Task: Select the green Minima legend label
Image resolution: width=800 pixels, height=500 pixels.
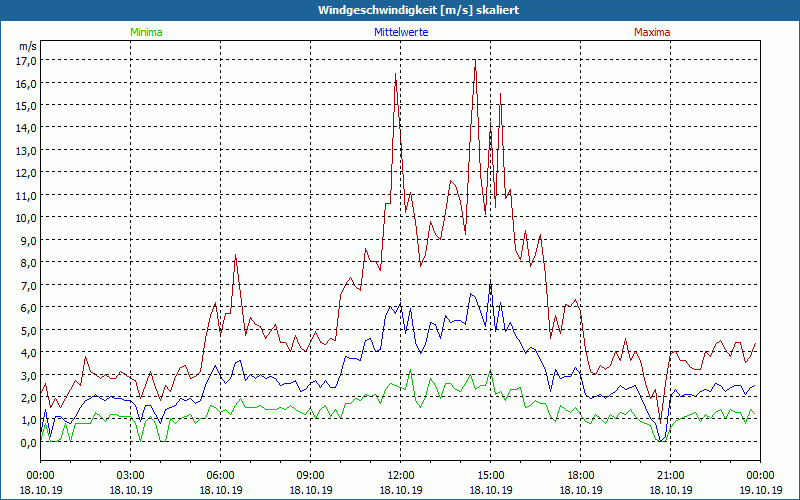Action: [146, 32]
